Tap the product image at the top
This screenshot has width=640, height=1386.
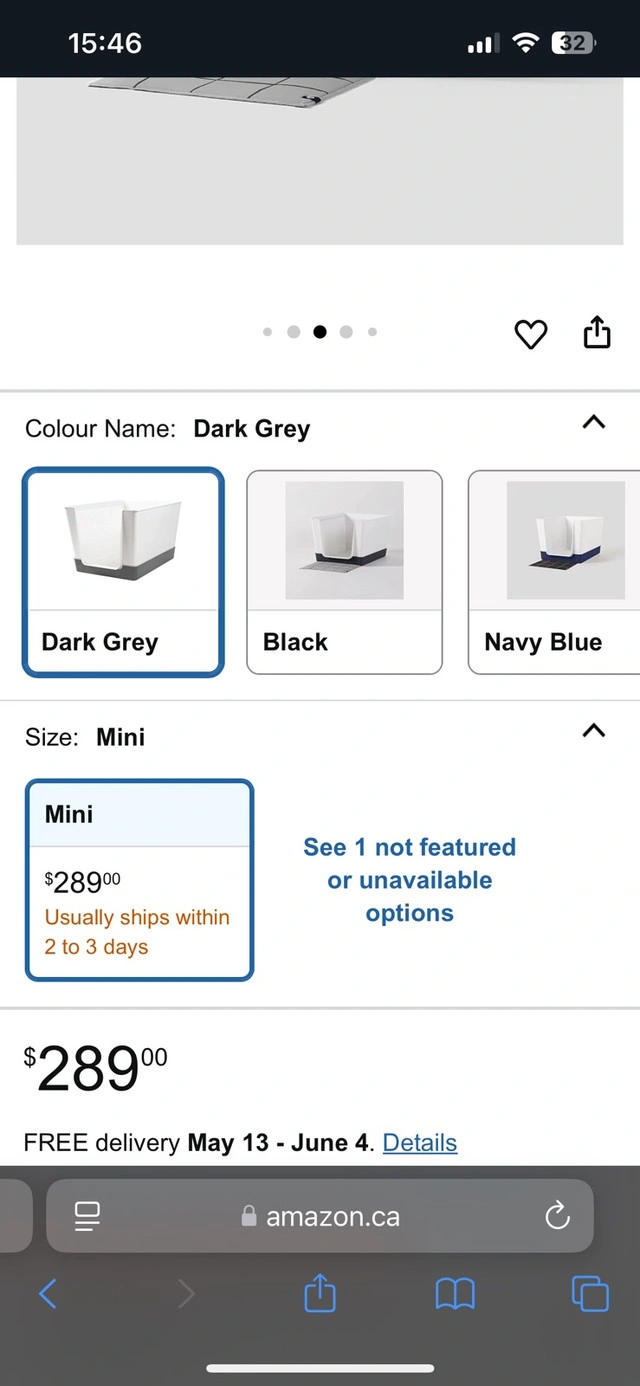click(x=320, y=160)
